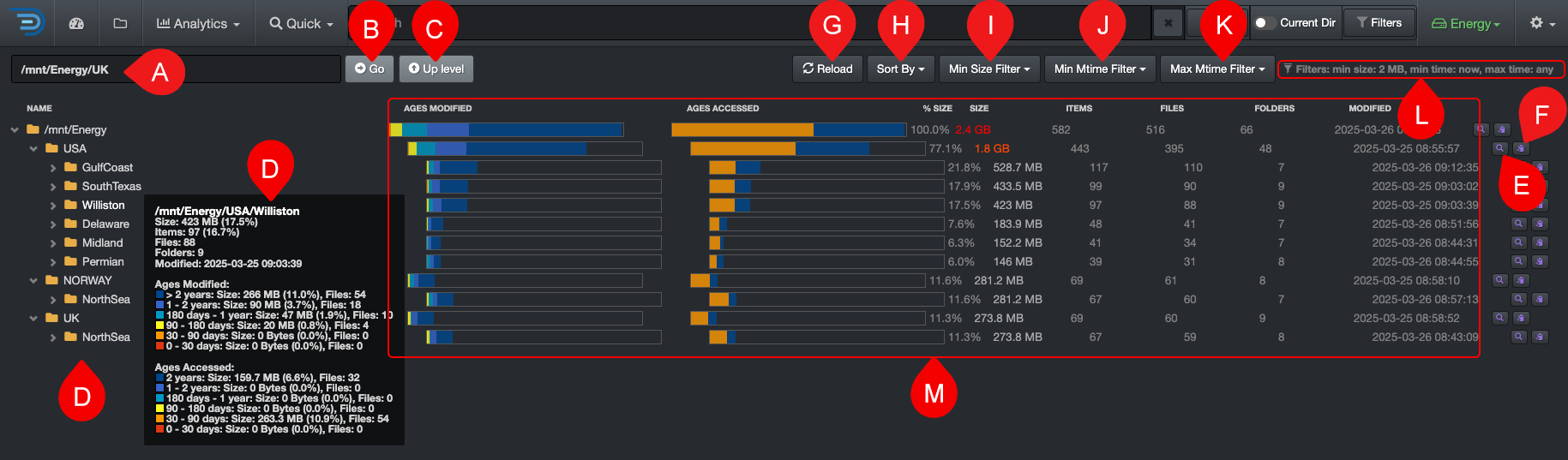Click the clipboard icon in the /mnt/Energy row
This screenshot has width=1568, height=460.
1502,129
